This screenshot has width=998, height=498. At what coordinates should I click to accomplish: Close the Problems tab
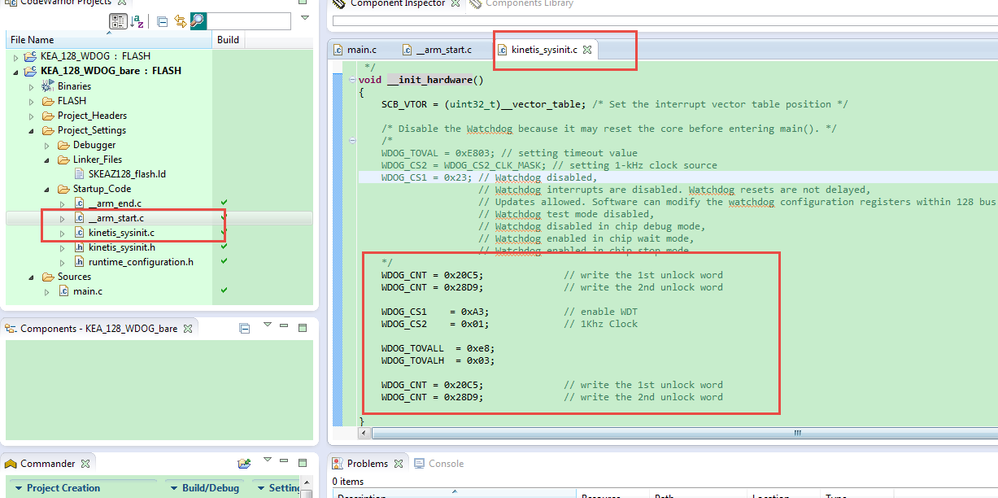click(x=398, y=464)
